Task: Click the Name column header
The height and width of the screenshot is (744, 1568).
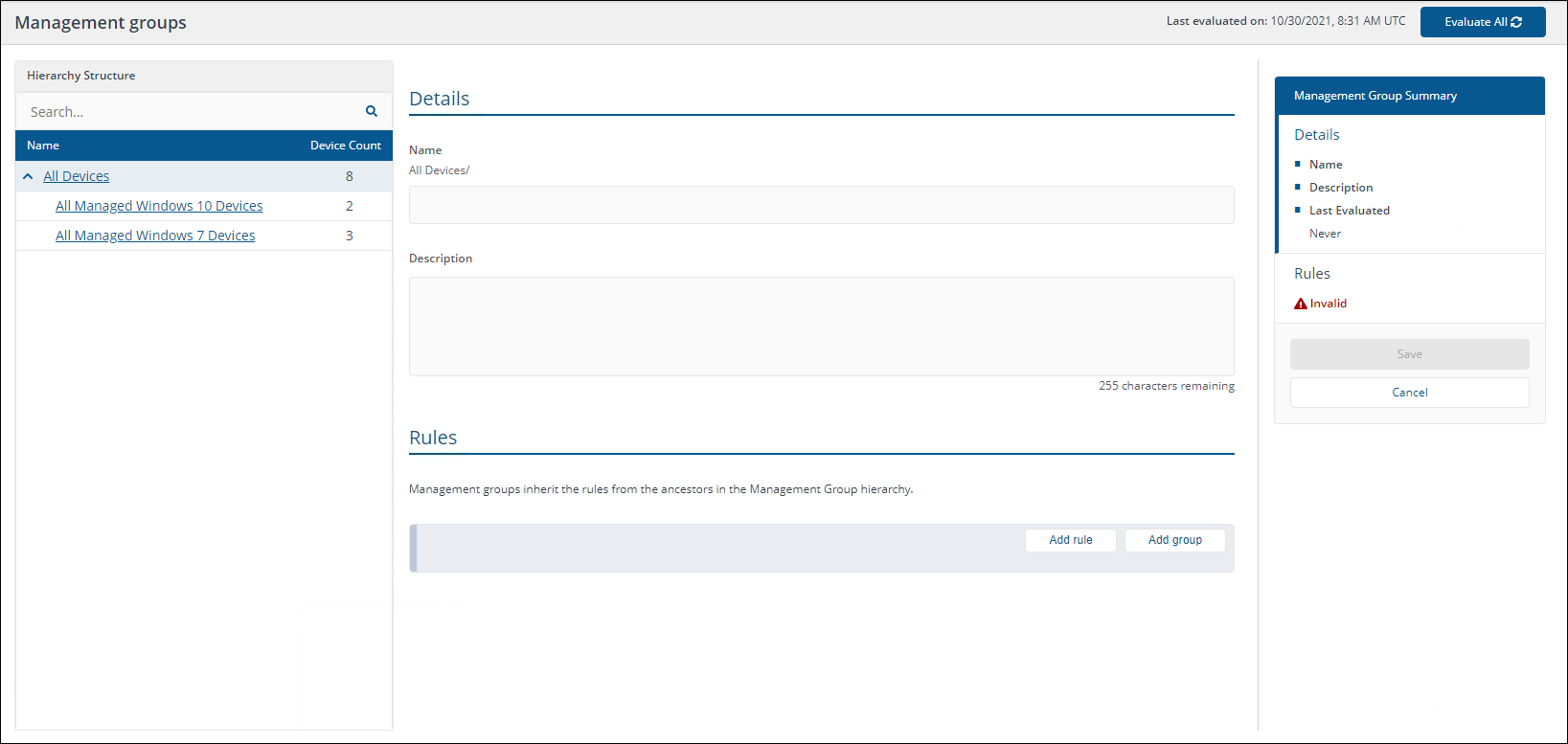Action: pyautogui.click(x=43, y=146)
